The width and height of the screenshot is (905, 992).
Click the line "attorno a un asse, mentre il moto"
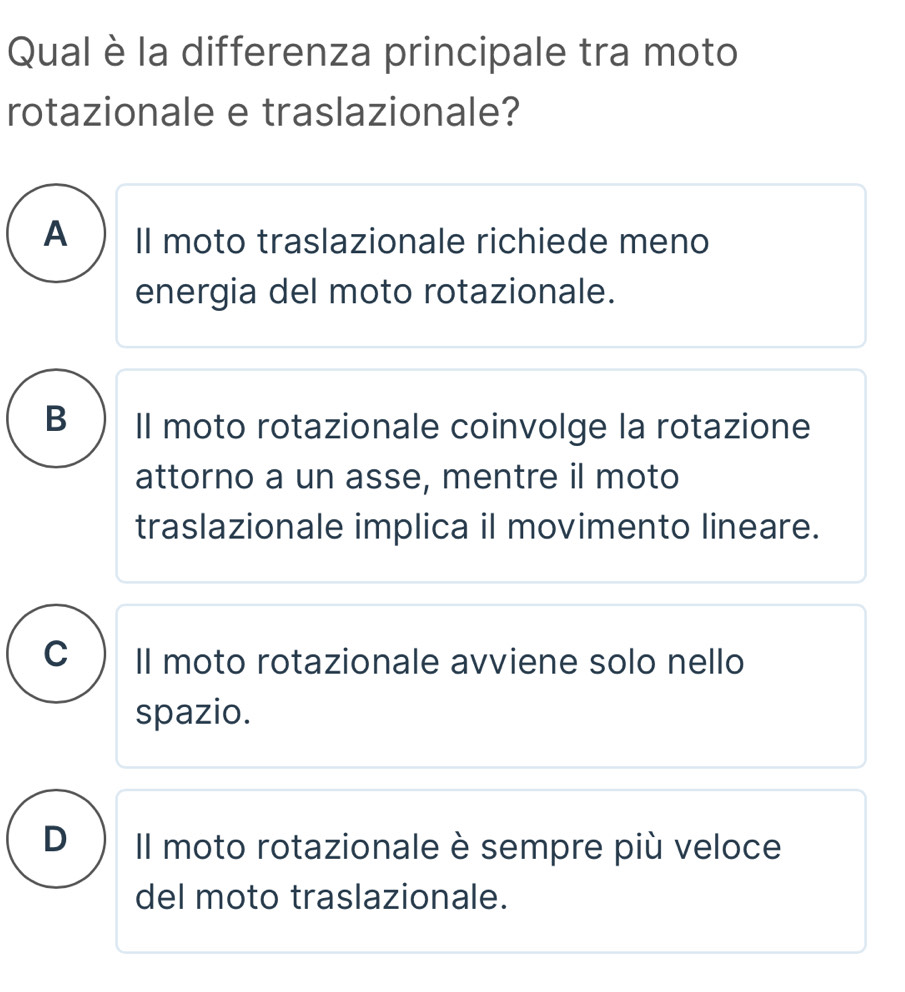[407, 477]
